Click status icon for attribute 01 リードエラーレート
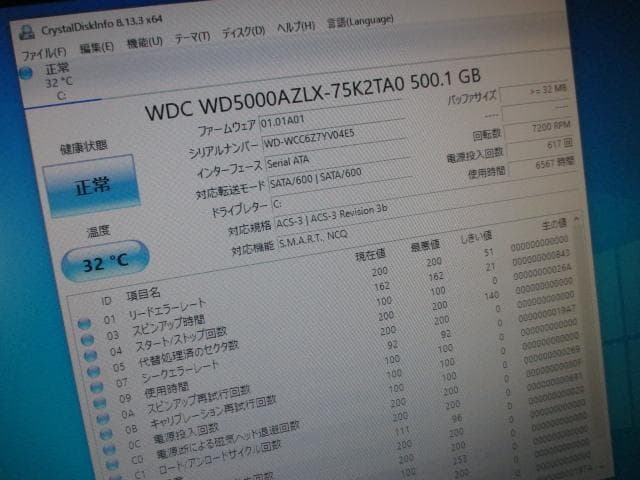Viewport: 640px width, 480px height. [x=84, y=324]
